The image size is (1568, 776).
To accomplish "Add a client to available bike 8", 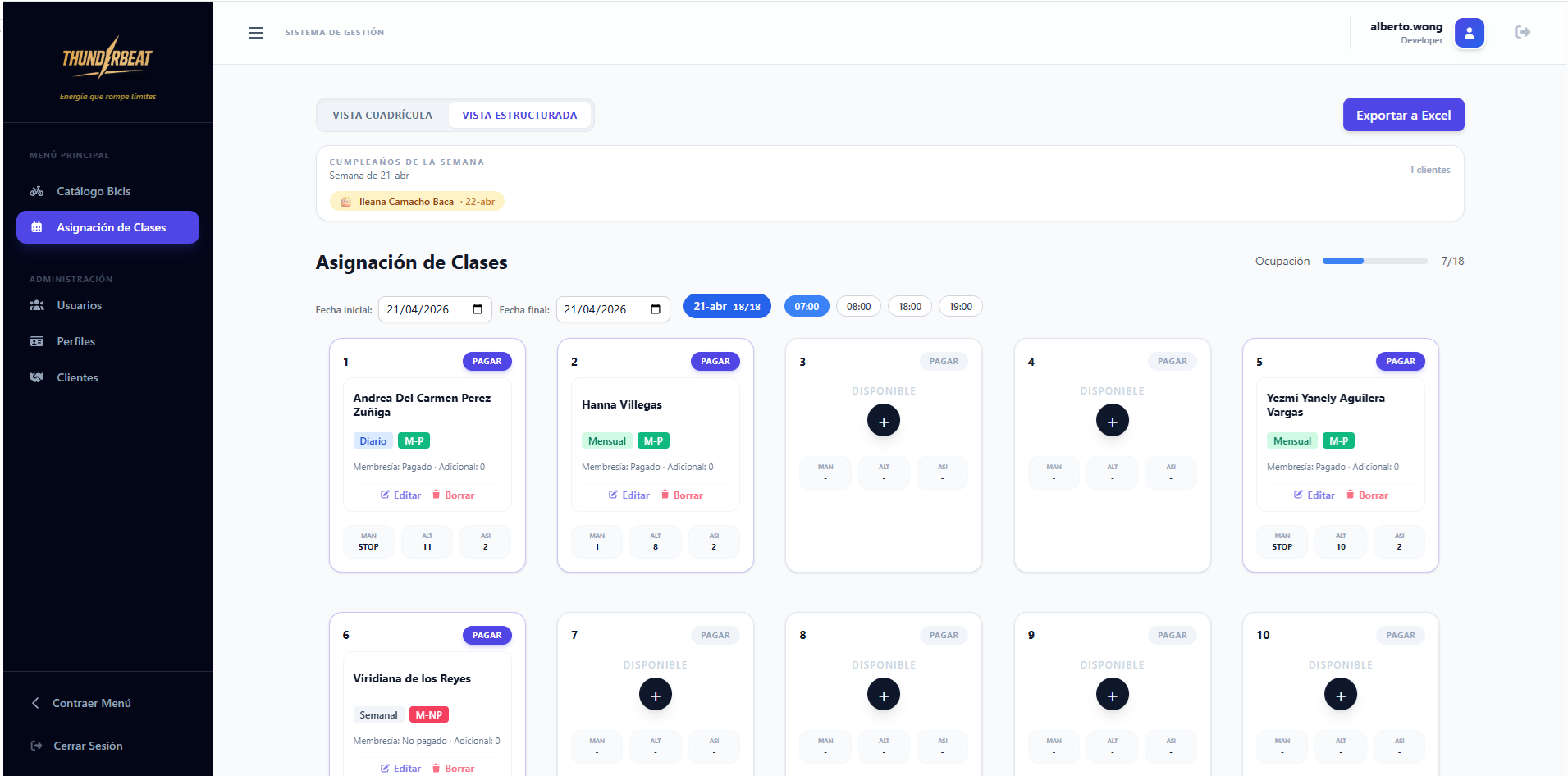I will 884,695.
